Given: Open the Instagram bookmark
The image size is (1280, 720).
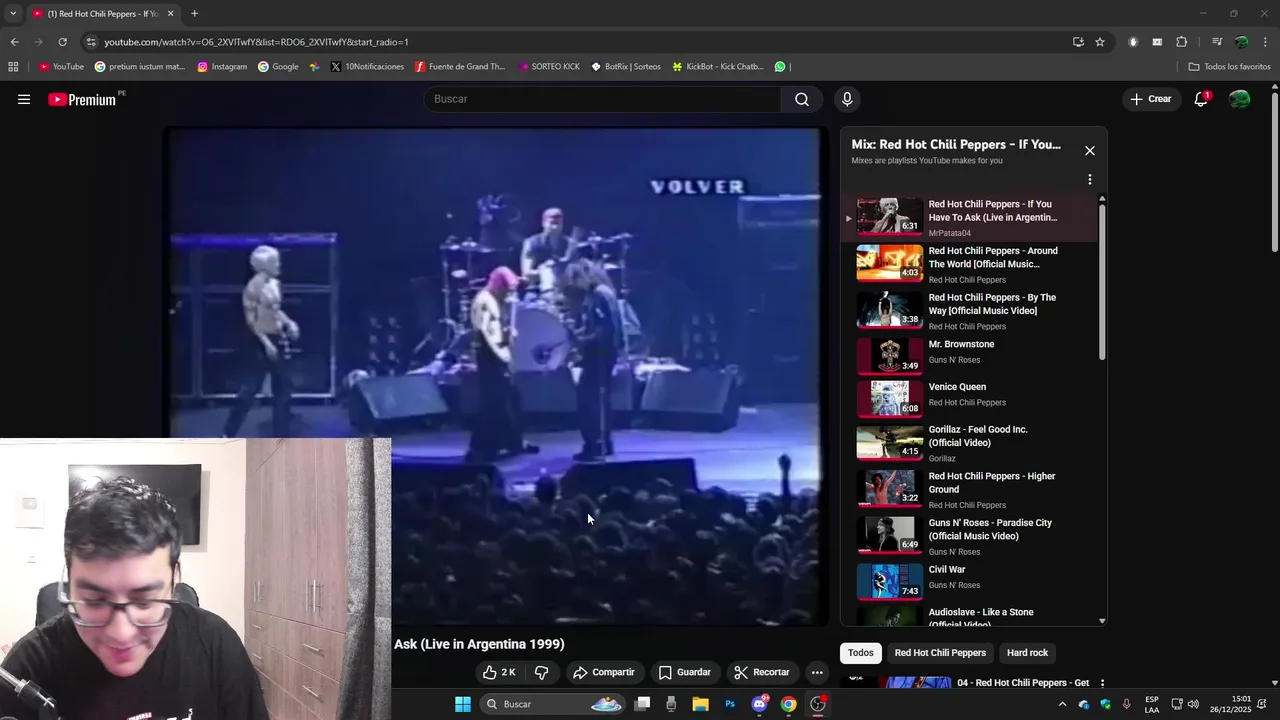Looking at the screenshot, I should (x=222, y=67).
